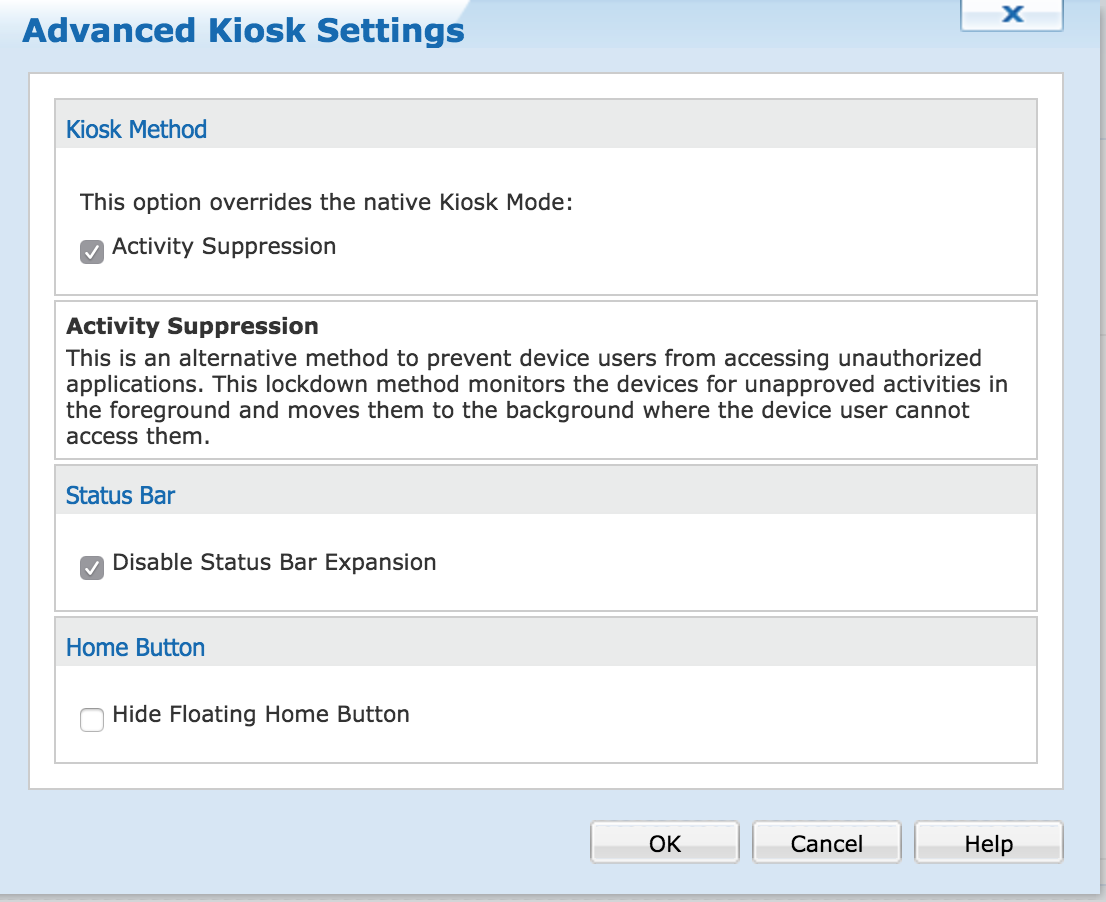
Task: Click the Home Button section header
Action: coord(135,647)
